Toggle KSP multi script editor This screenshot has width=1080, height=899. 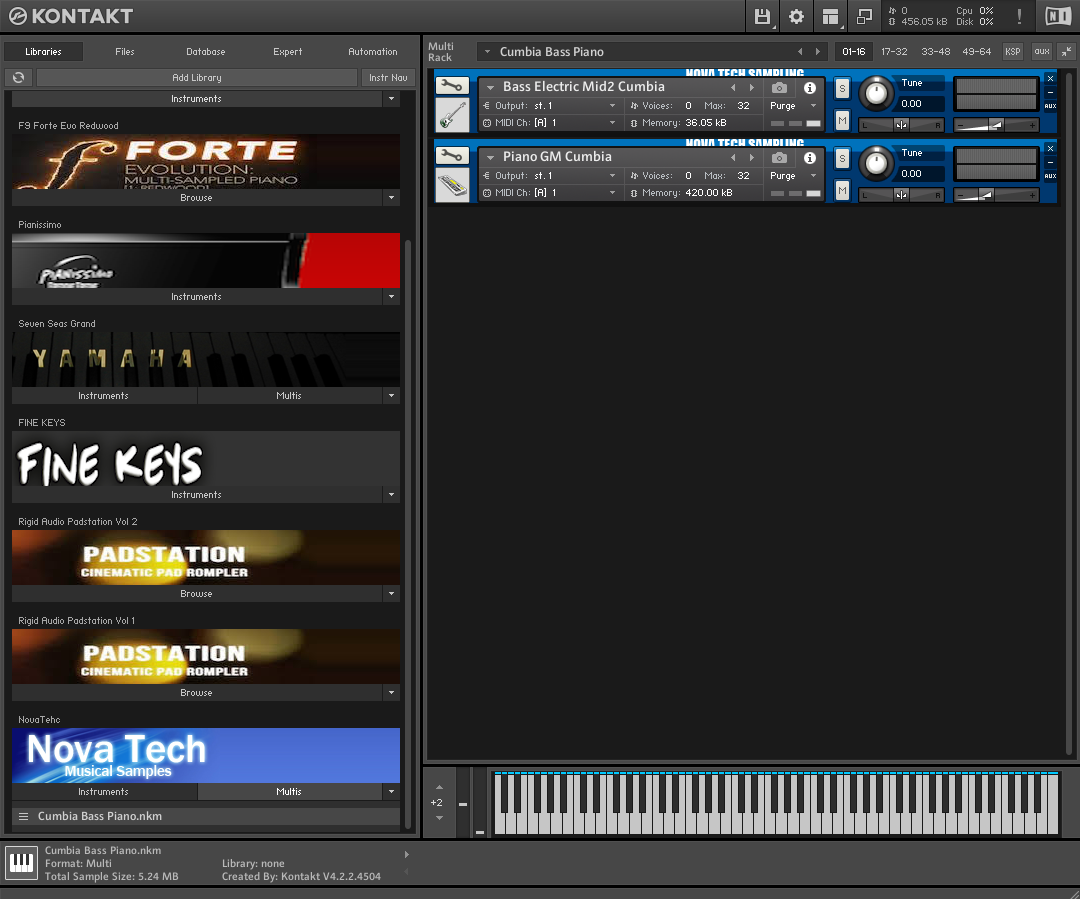[1012, 52]
